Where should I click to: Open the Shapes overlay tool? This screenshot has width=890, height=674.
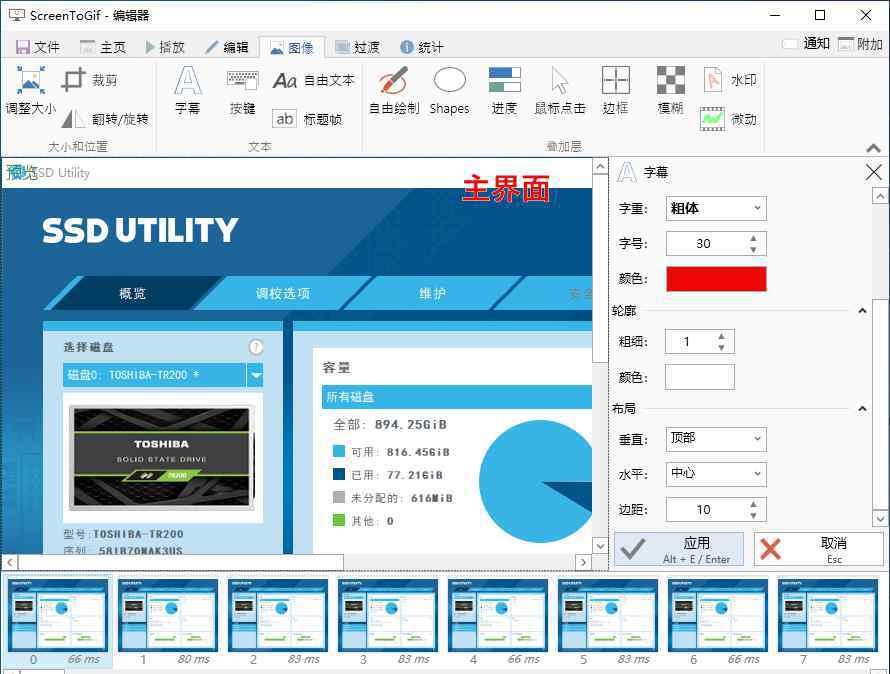point(450,91)
